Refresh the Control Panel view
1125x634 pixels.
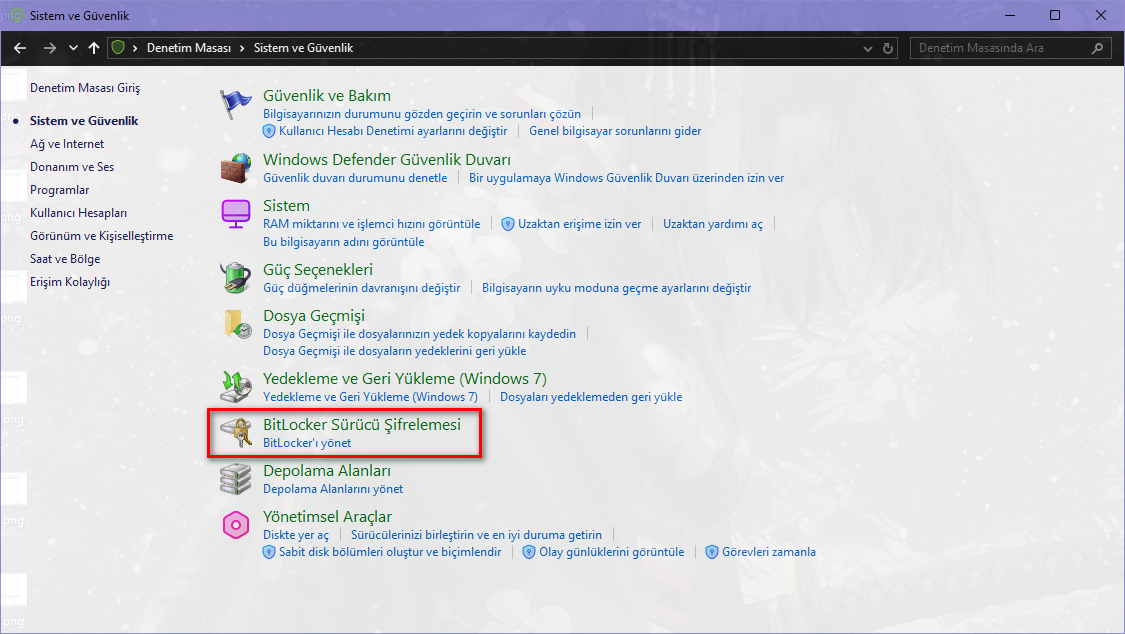(x=888, y=48)
